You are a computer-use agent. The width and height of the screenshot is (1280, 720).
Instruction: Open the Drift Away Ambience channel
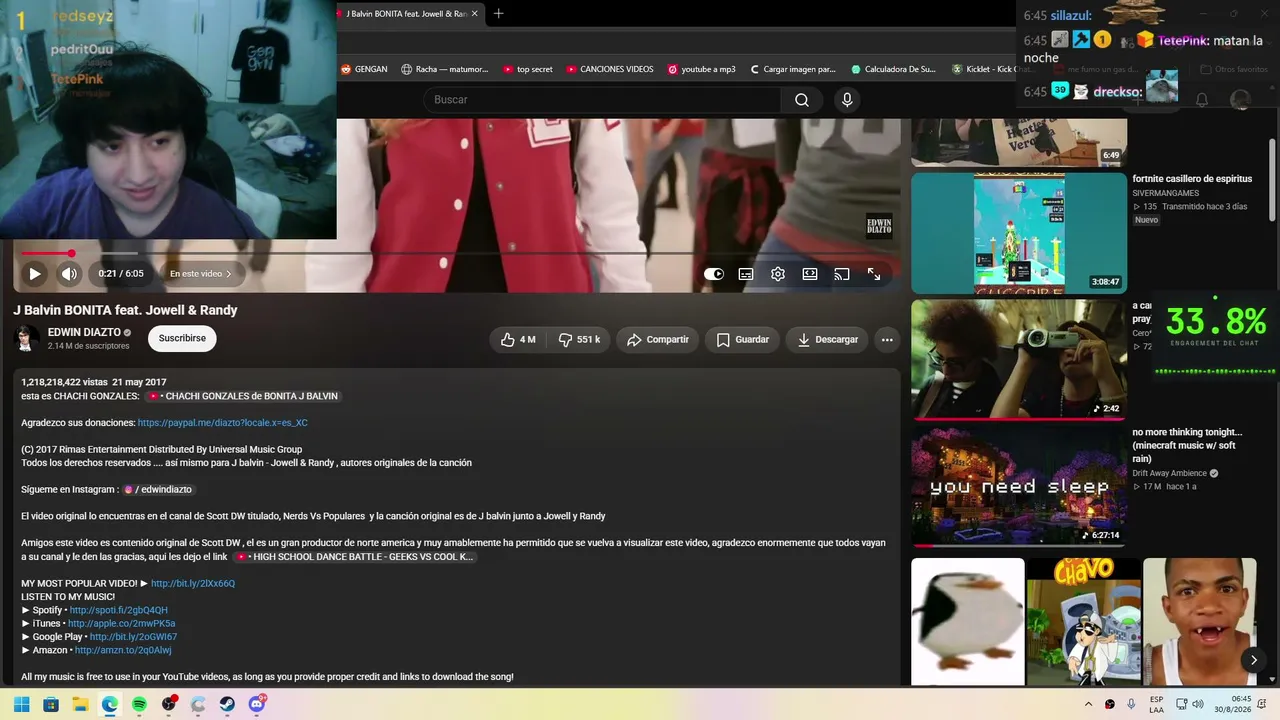pos(1169,473)
